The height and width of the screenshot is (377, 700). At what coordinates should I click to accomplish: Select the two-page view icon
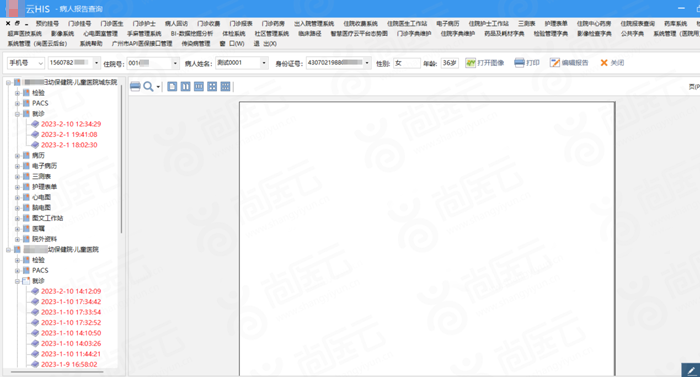185,87
